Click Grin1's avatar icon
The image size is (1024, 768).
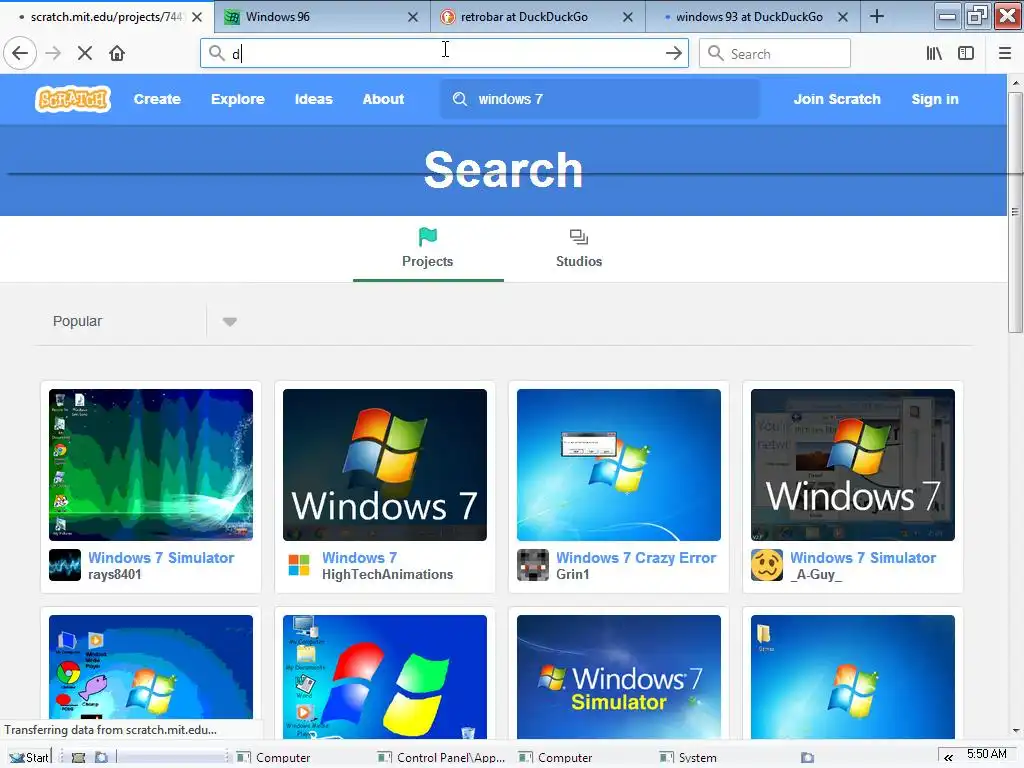pos(533,565)
